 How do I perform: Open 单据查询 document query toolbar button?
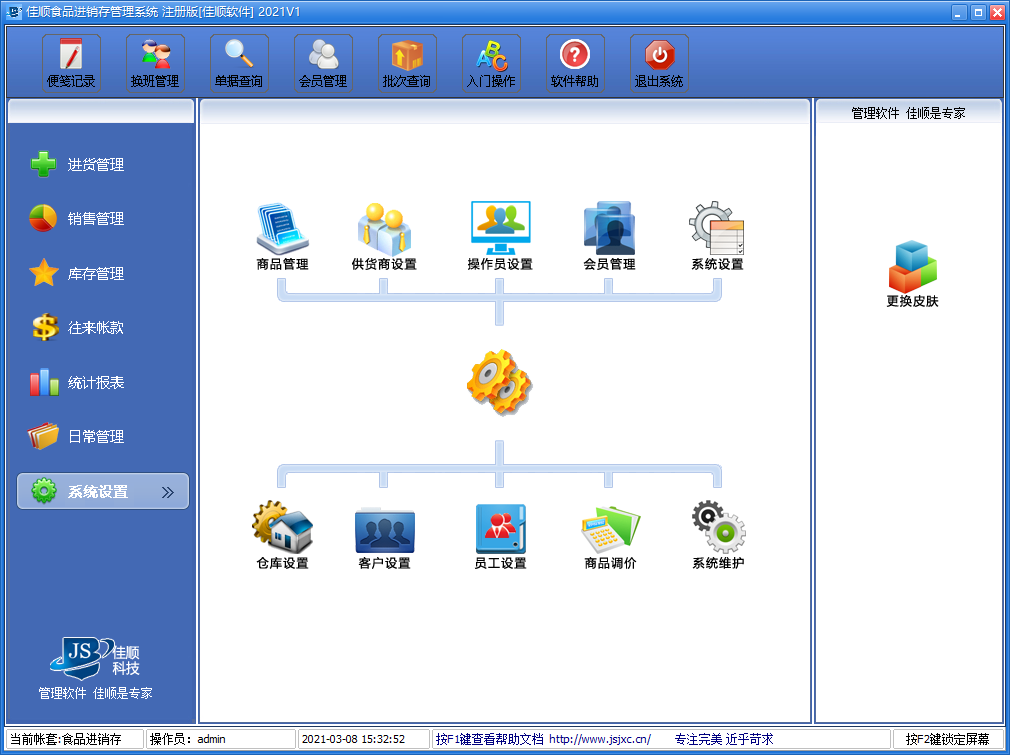point(239,64)
